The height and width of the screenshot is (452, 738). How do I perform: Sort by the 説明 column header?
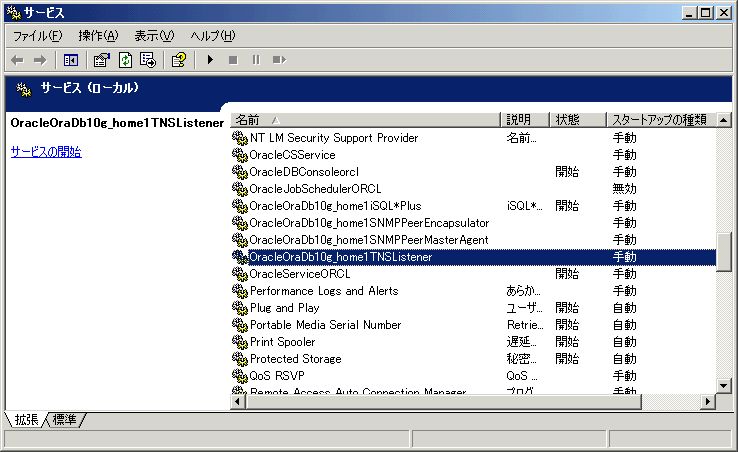525,120
